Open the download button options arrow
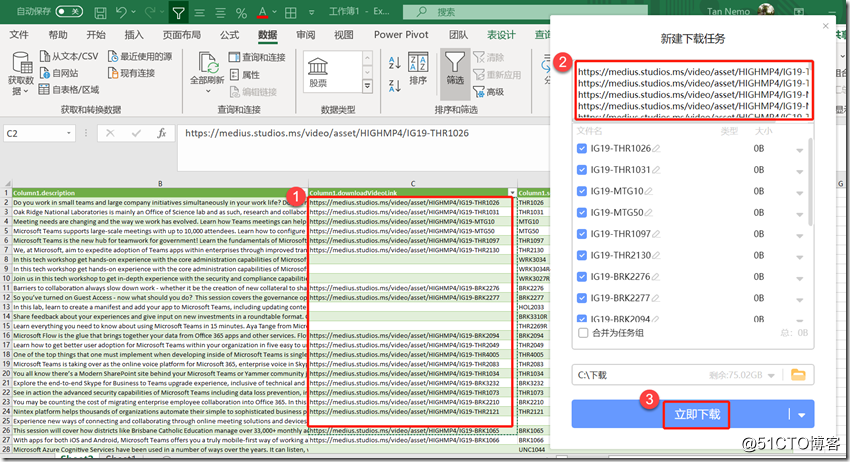 coord(801,415)
